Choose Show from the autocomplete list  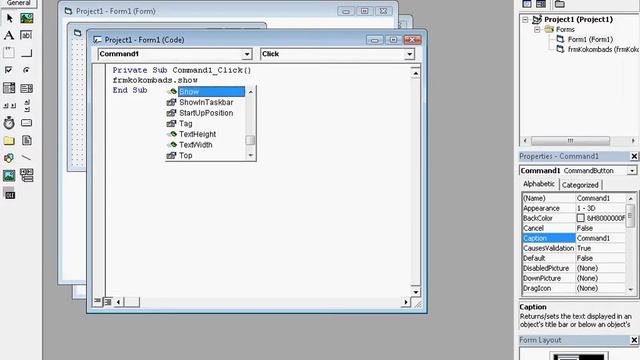[211, 92]
